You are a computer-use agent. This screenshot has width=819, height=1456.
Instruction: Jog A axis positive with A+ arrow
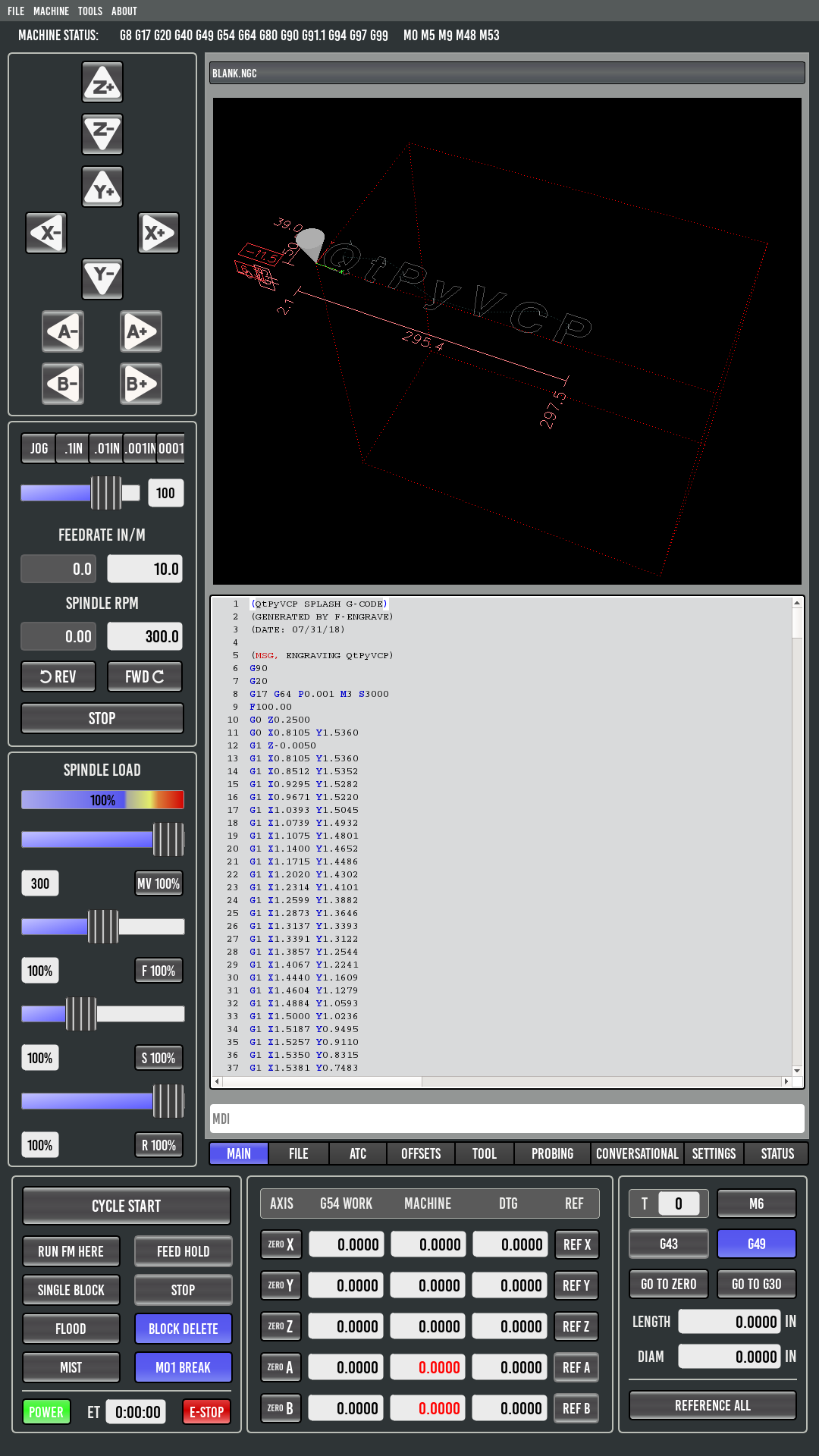pos(141,331)
